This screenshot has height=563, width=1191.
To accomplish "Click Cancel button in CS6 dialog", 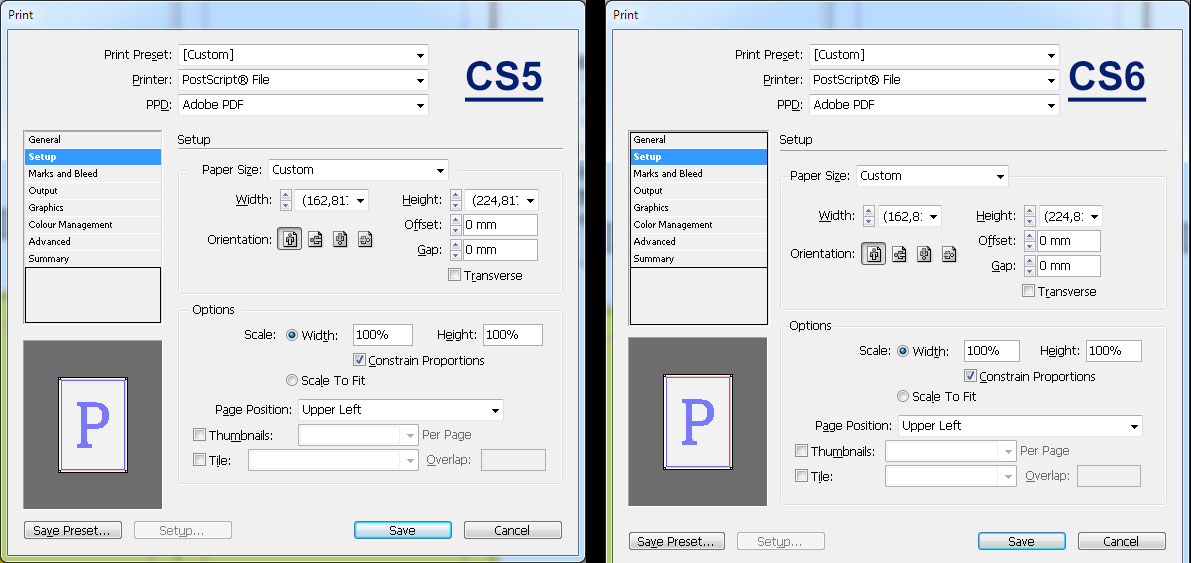I will coord(1121,542).
